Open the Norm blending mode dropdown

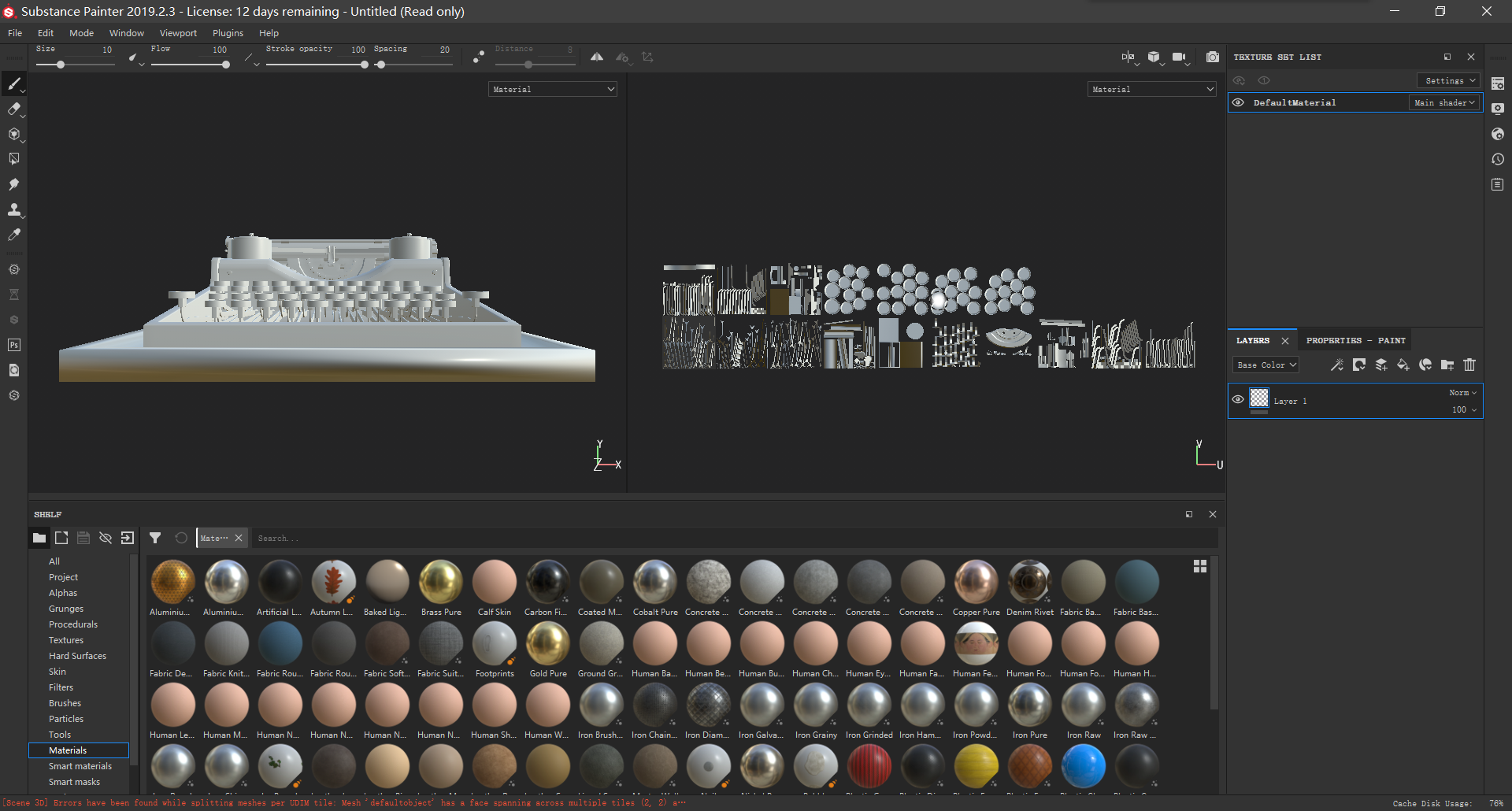pos(1461,392)
